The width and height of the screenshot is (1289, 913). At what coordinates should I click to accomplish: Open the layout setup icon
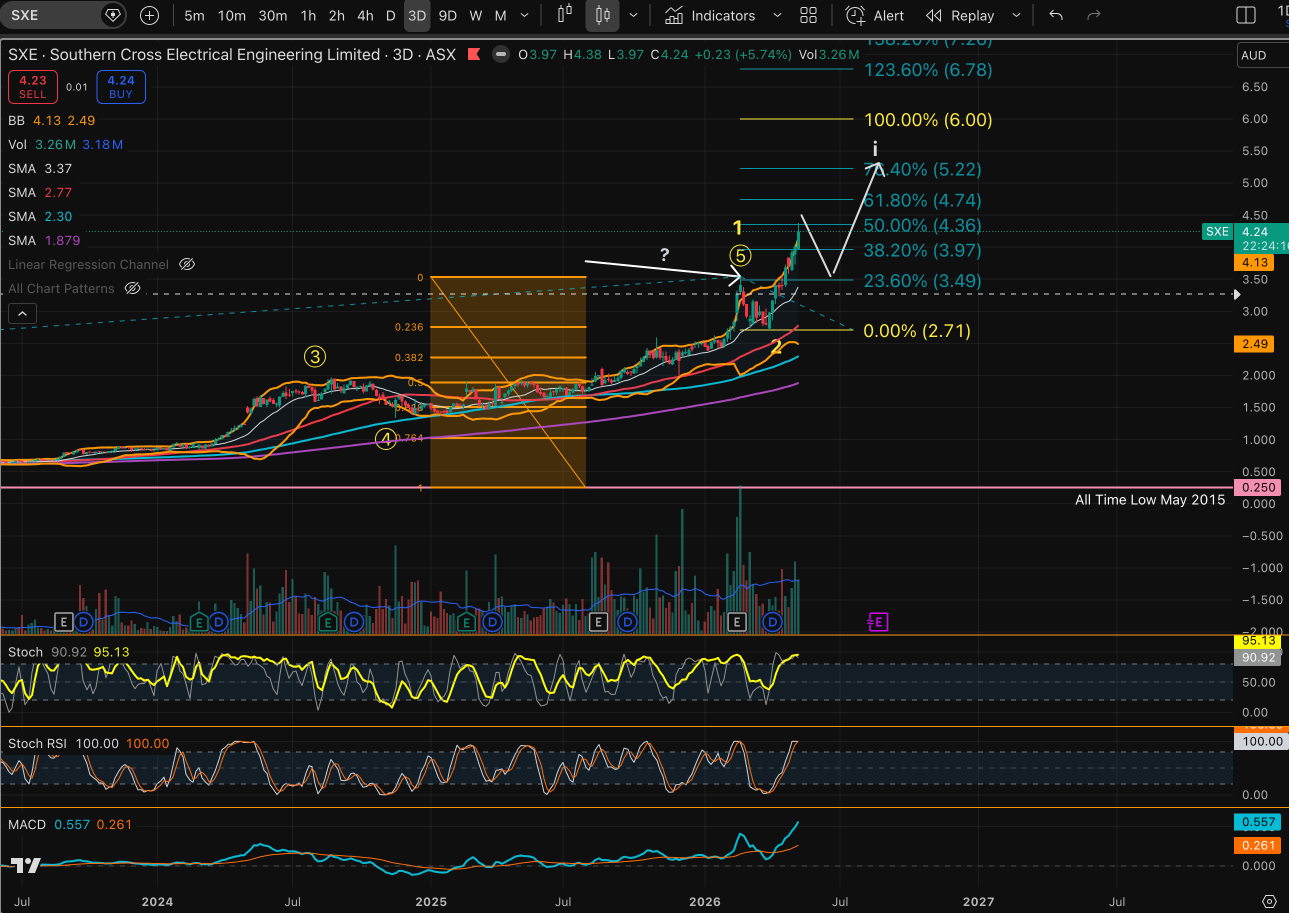coord(1246,15)
